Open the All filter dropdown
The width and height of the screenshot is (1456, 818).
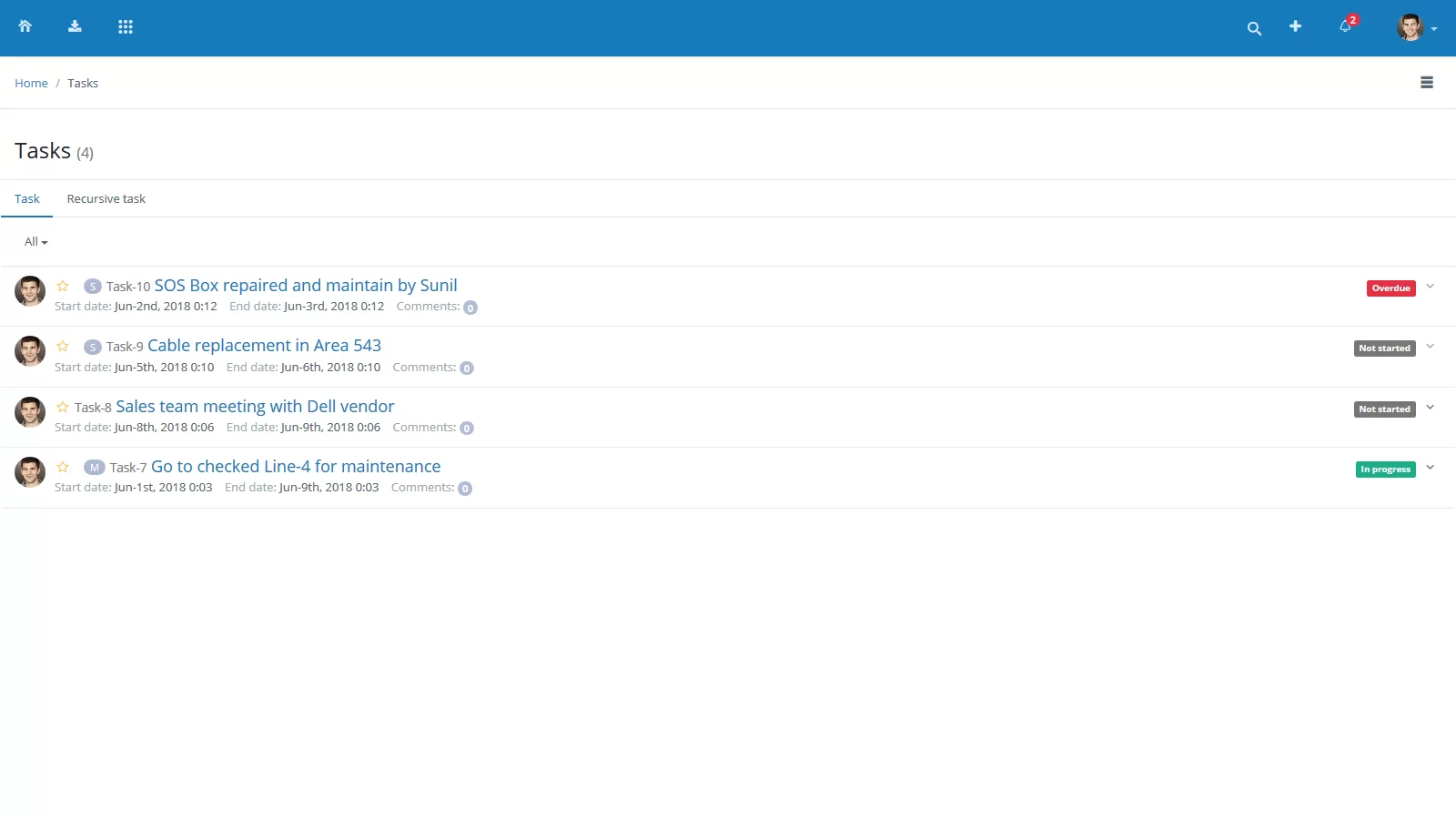tap(35, 242)
